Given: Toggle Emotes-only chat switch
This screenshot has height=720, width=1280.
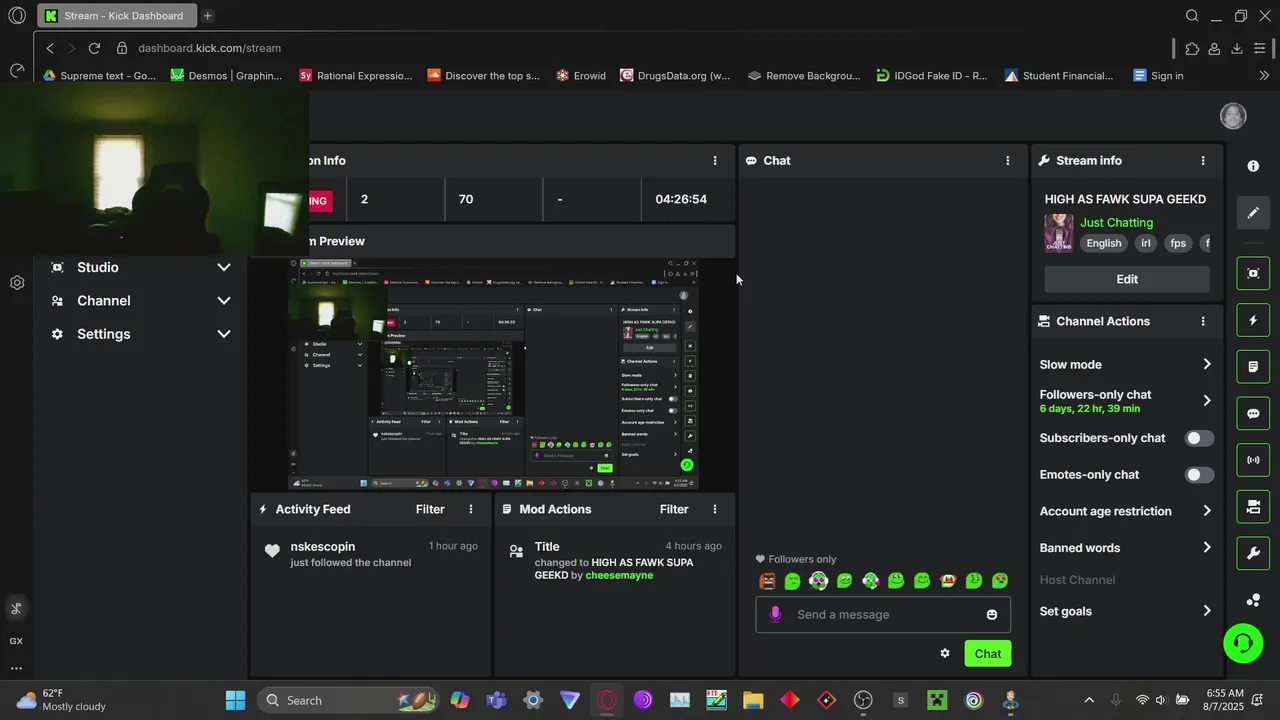Looking at the screenshot, I should [1199, 475].
